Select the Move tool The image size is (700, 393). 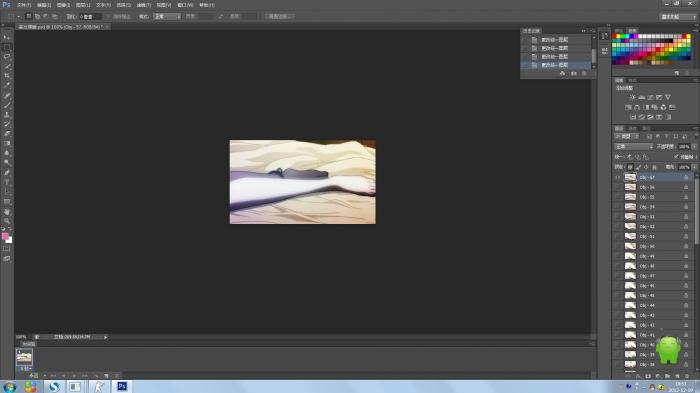coord(6,38)
